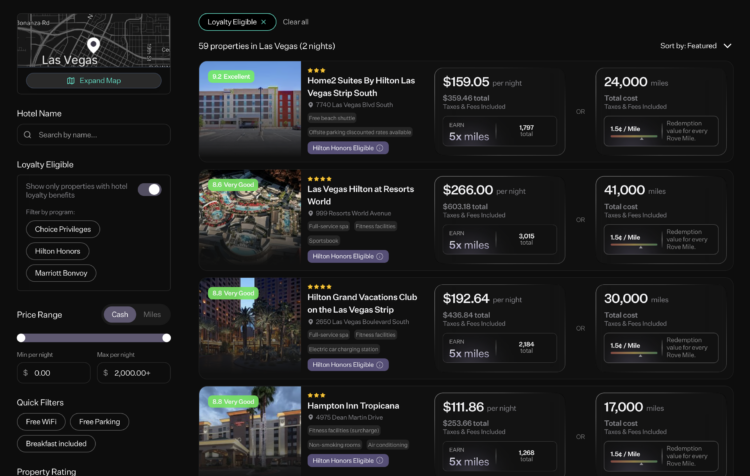The image size is (750, 476).
Task: Click the star rating of Las Vegas Hilton
Action: coord(320,179)
